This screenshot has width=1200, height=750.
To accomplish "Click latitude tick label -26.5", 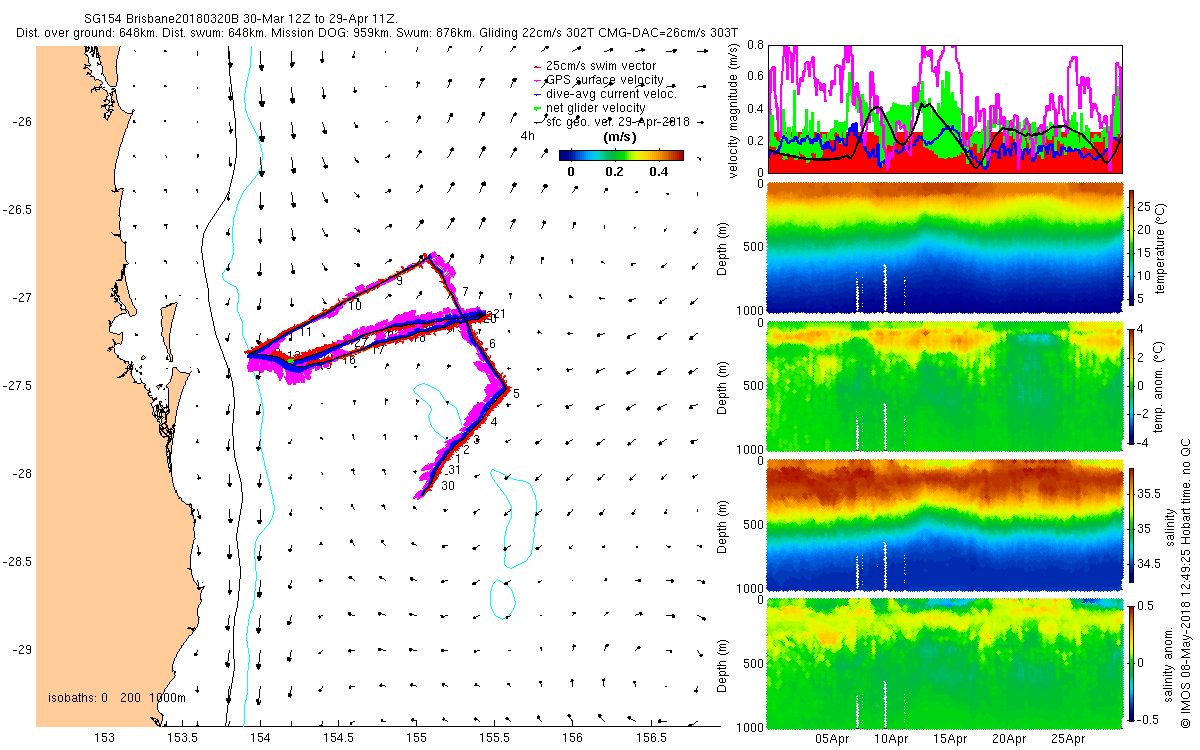I will pos(18,210).
